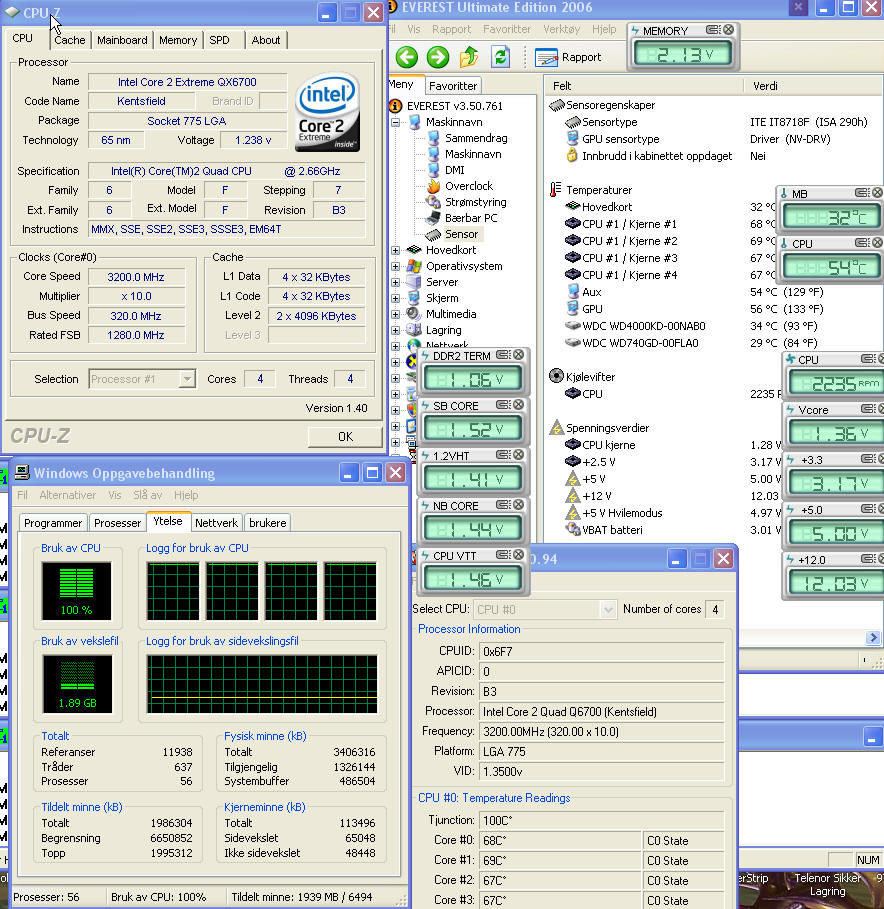Viewport: 884px width, 909px height.
Task: Open Verktøy menu in EVEREST
Action: click(x=561, y=29)
